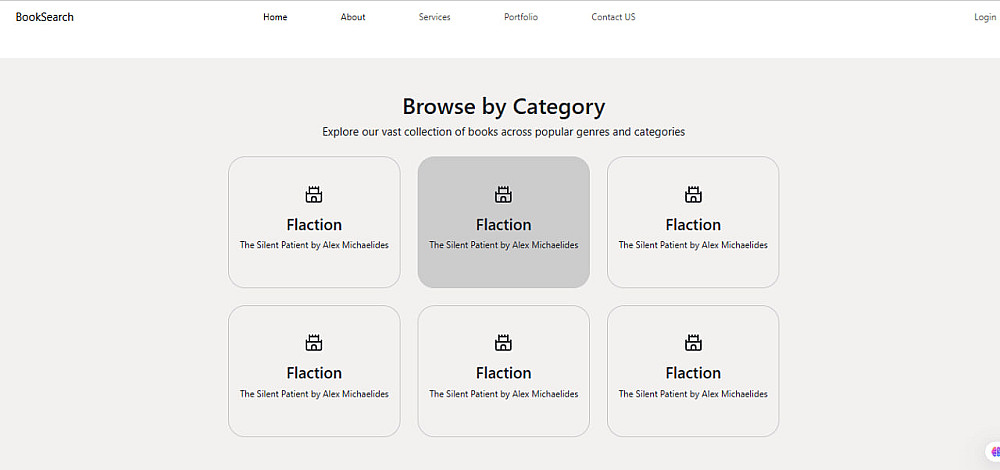Select the Flaction title in the top-left card

pos(314,225)
